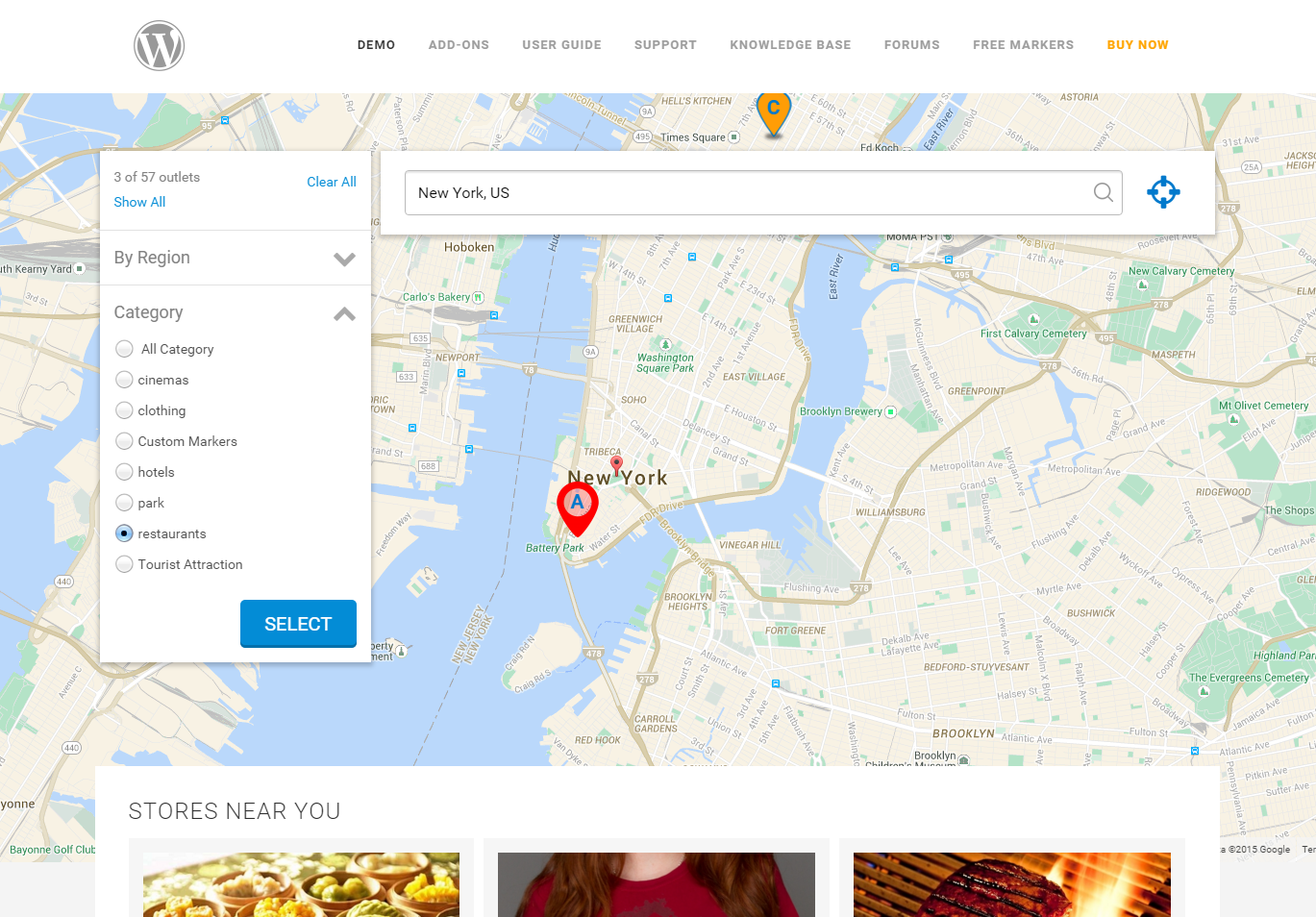Click the Show All link
Screen dimensions: 1316x917
tap(139, 202)
